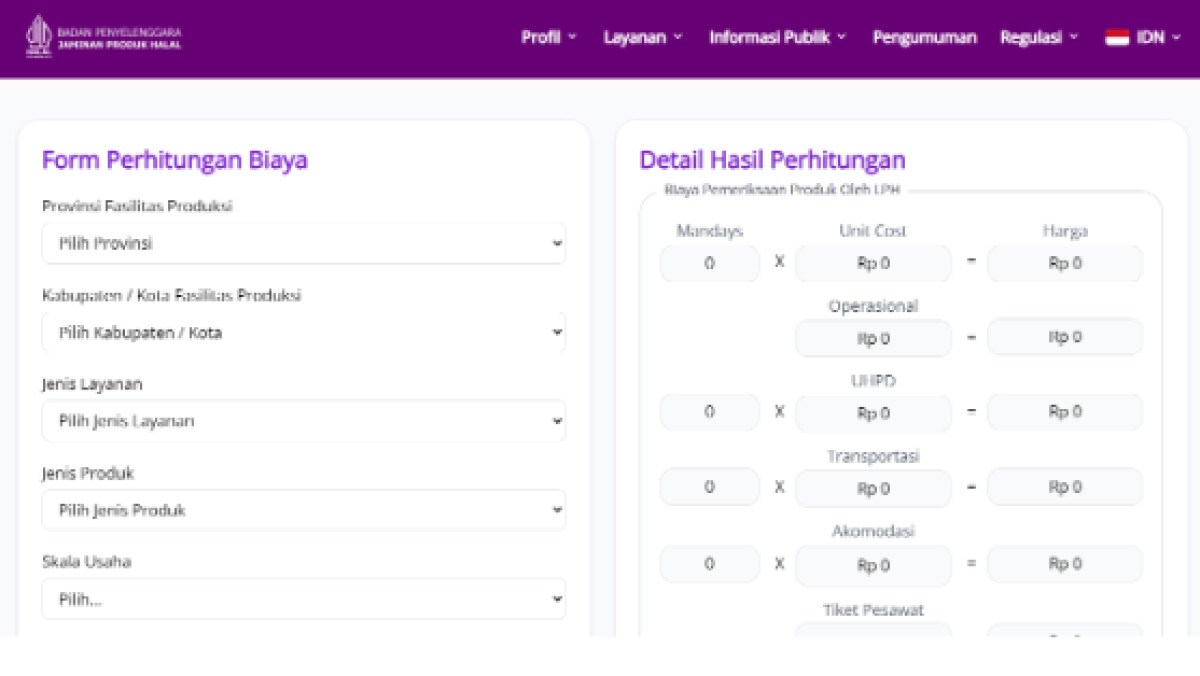Click the Transportasi quantity field
Viewport: 1200px width, 676px height.
coord(709,487)
